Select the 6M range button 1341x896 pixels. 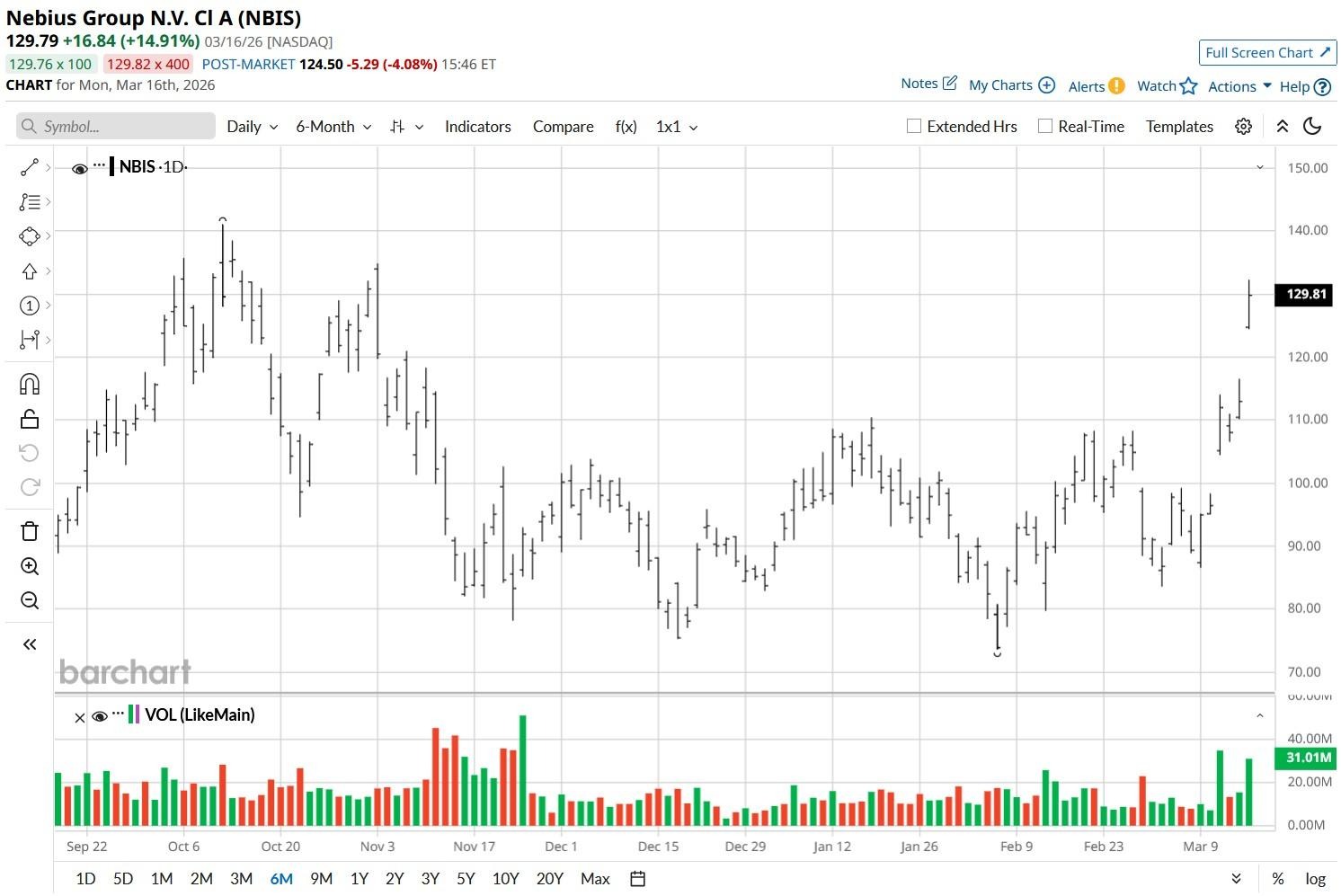click(x=281, y=879)
